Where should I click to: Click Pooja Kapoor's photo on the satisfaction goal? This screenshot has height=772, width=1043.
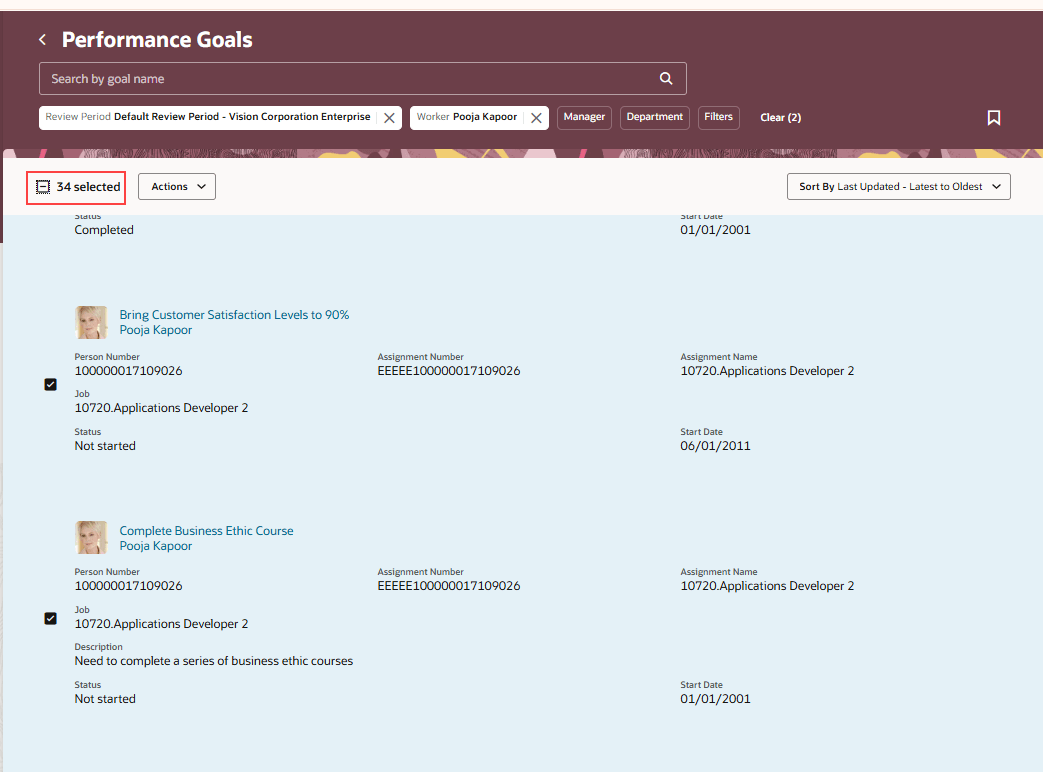point(91,322)
